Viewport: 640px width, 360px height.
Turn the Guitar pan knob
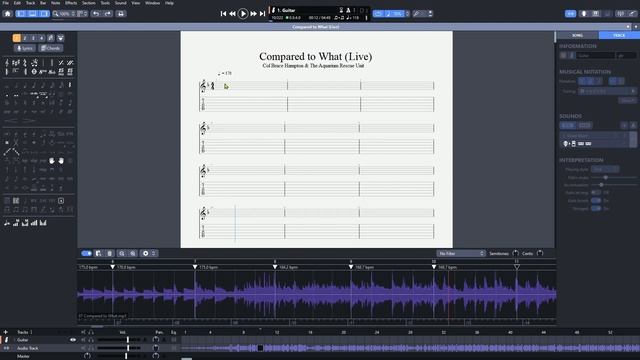coord(156,340)
